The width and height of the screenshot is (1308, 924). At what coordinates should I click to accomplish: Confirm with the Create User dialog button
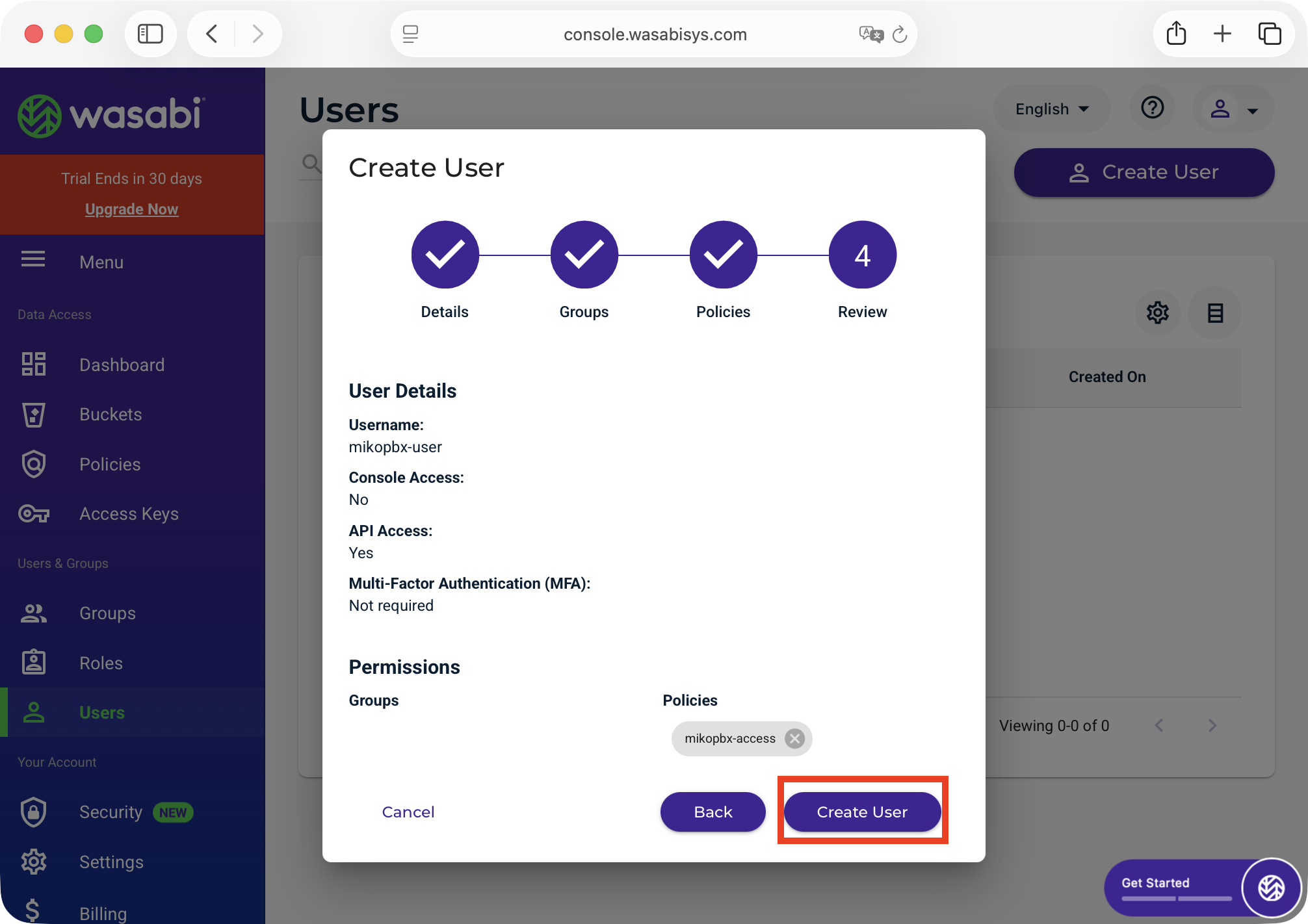862,812
